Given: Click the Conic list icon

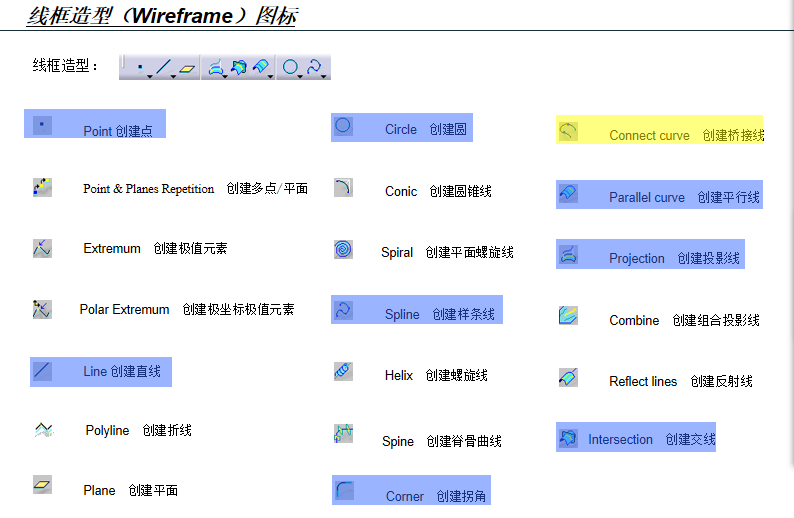Looking at the screenshot, I should (343, 187).
